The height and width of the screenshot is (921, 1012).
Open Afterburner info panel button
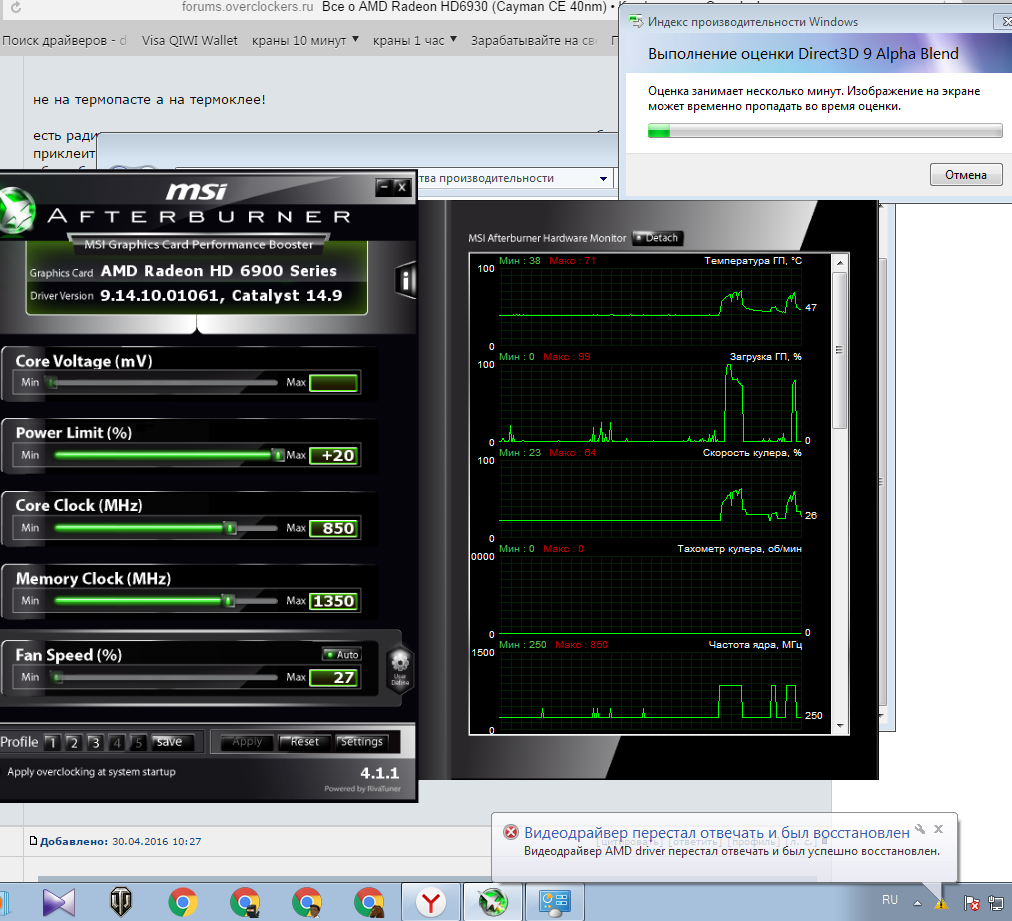click(406, 279)
